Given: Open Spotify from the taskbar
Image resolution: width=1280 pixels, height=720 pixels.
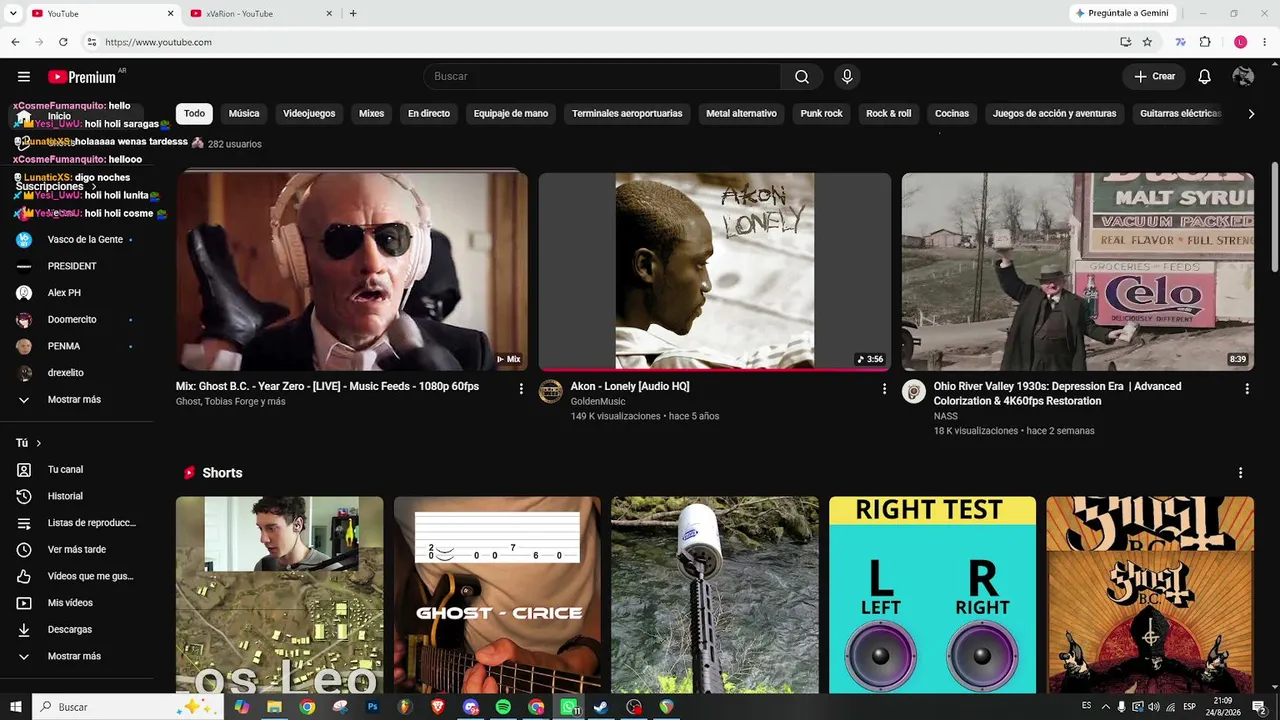Looking at the screenshot, I should (503, 707).
